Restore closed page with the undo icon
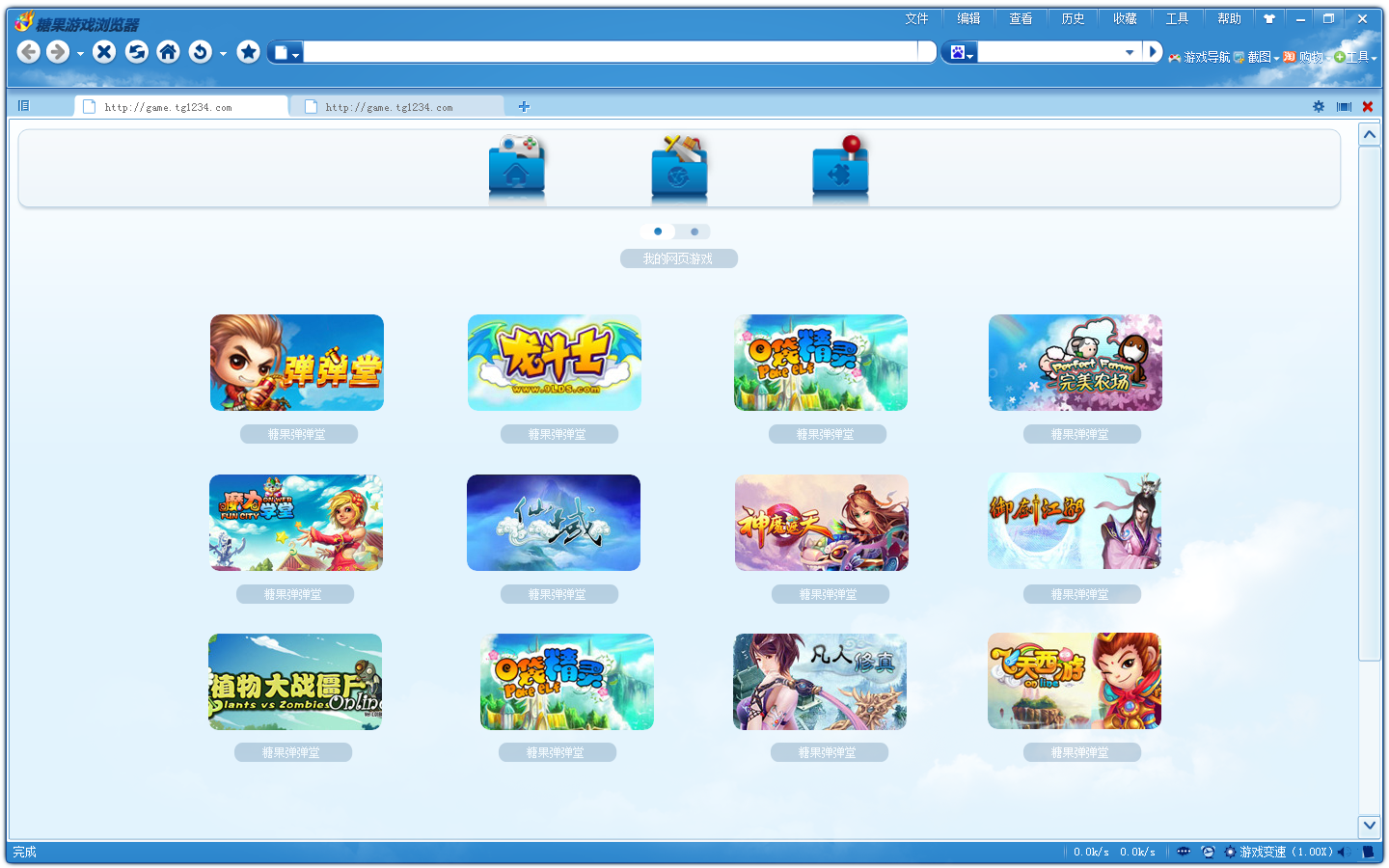The image size is (1389, 868). pos(201,52)
